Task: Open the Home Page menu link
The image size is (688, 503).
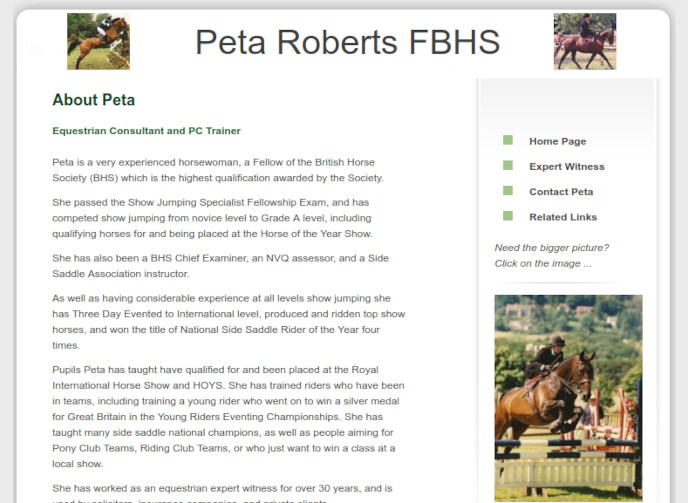Action: click(x=557, y=141)
